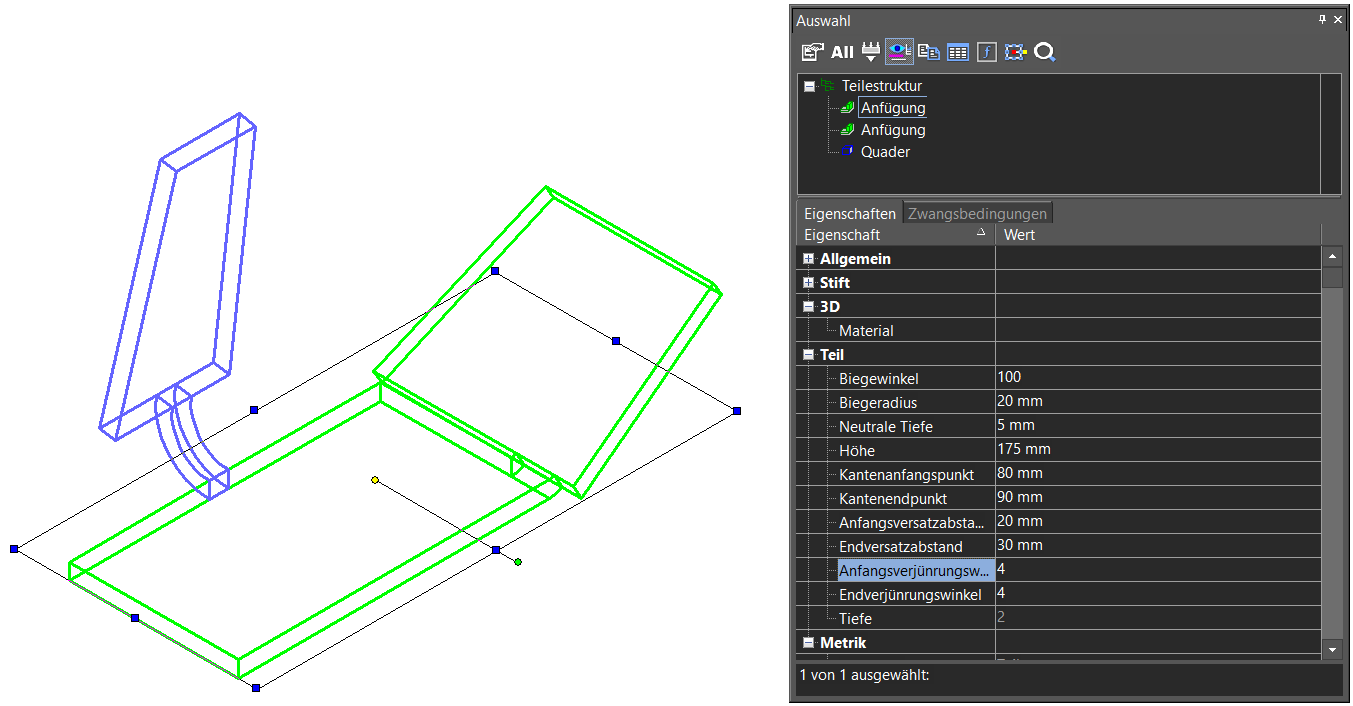Open the table/grid view toolbar icon
The width and height of the screenshot is (1353, 706).
click(958, 52)
